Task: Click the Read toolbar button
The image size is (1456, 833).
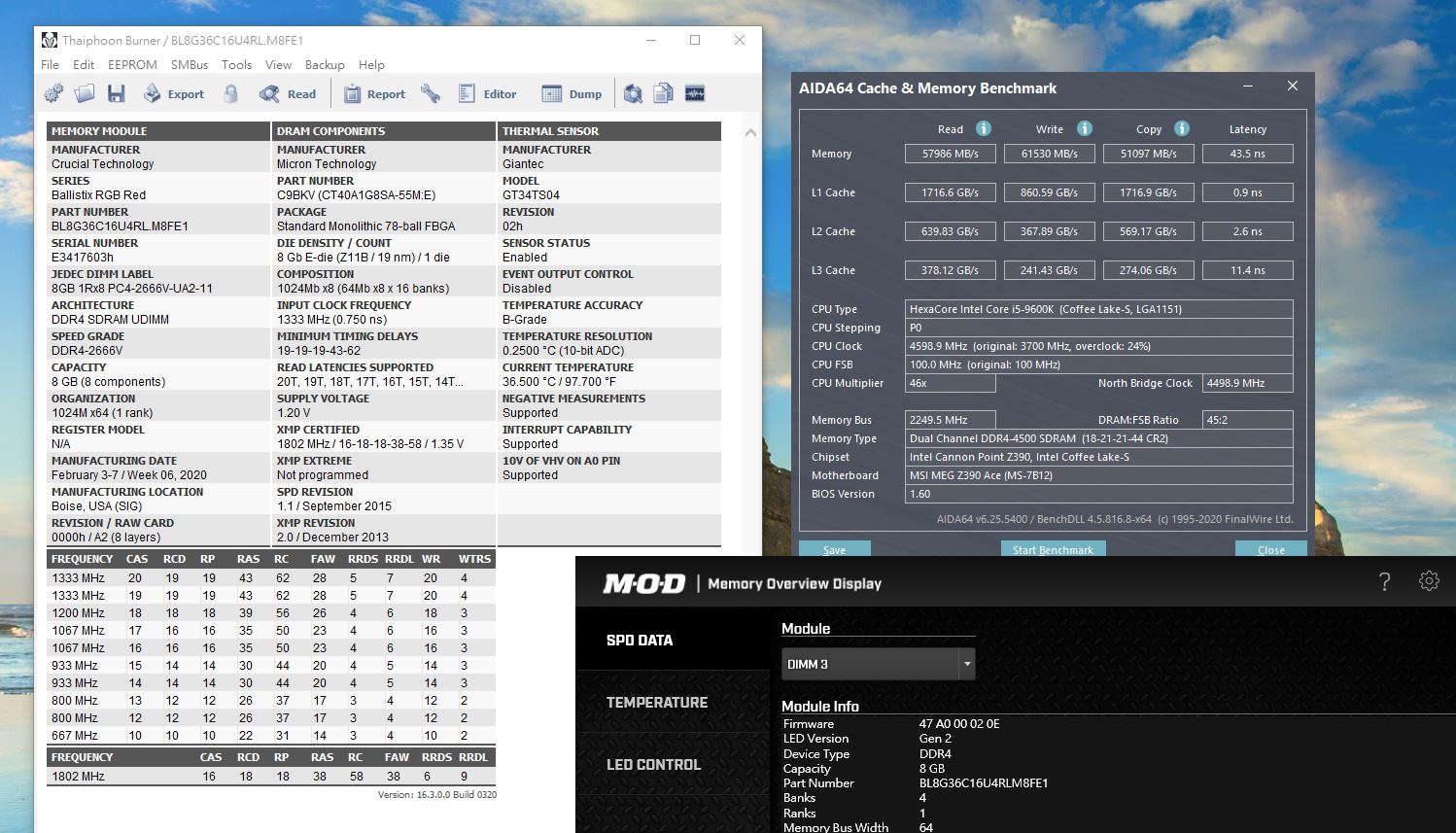Action: tap(288, 94)
